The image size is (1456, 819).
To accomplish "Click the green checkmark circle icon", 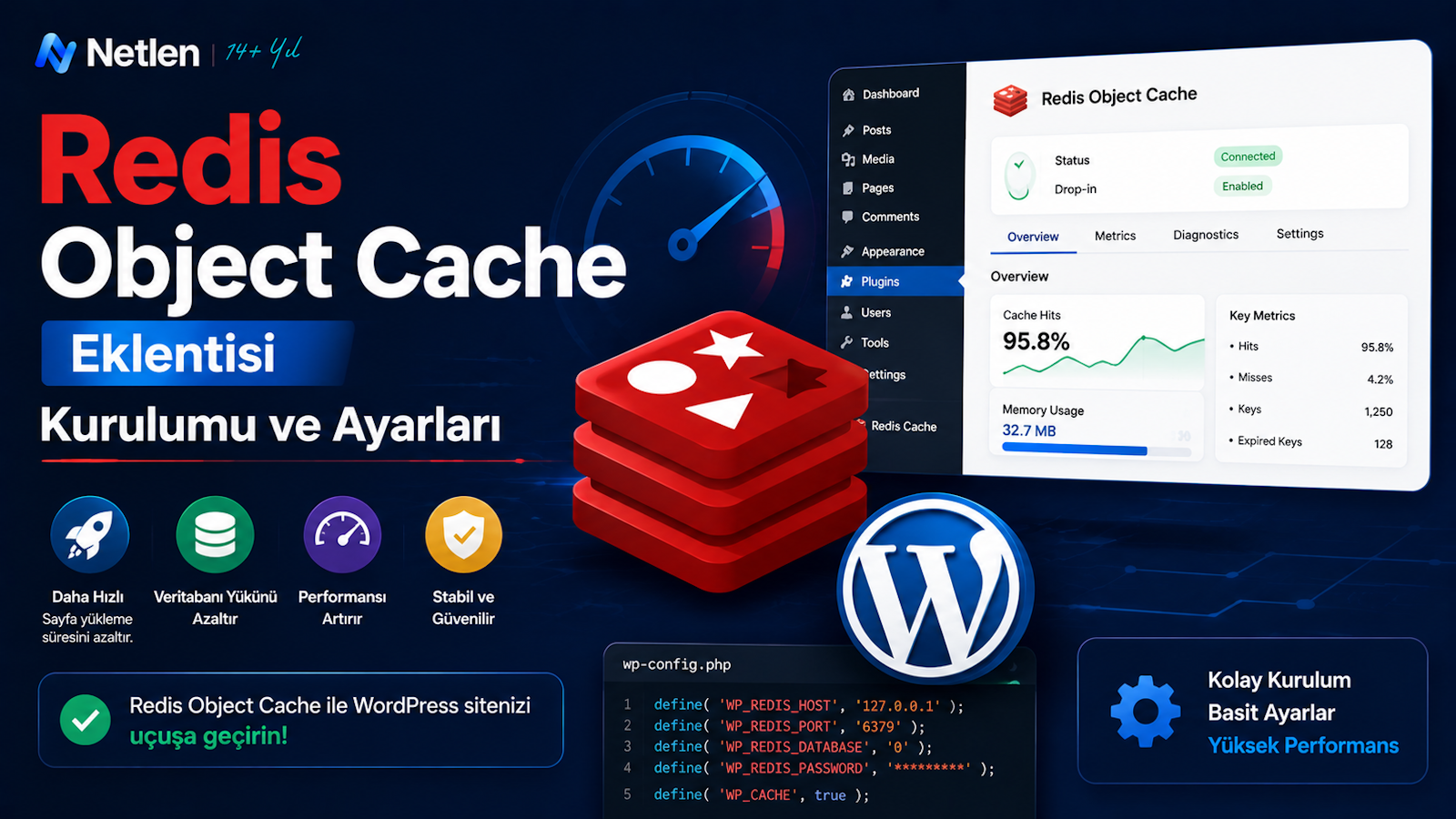I will [x=86, y=720].
